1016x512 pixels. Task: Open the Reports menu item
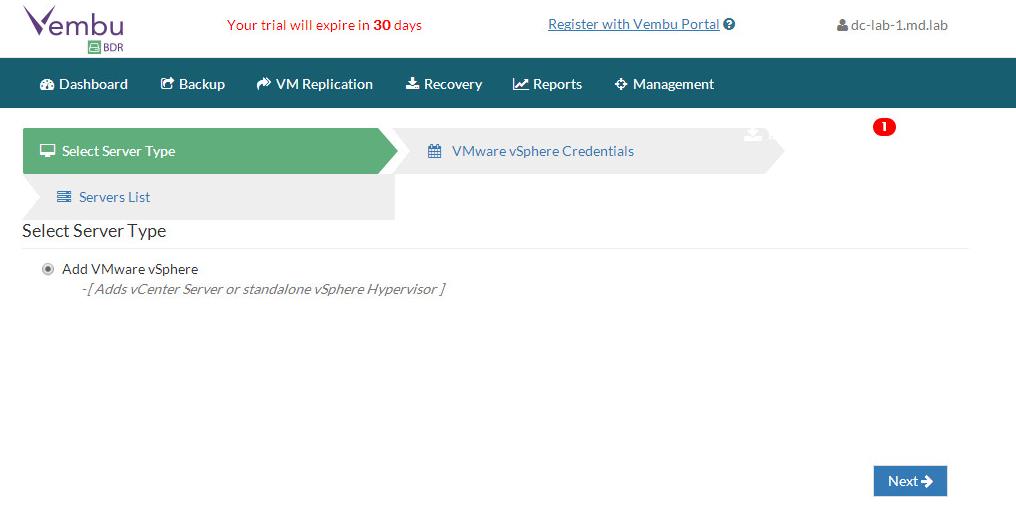(547, 84)
